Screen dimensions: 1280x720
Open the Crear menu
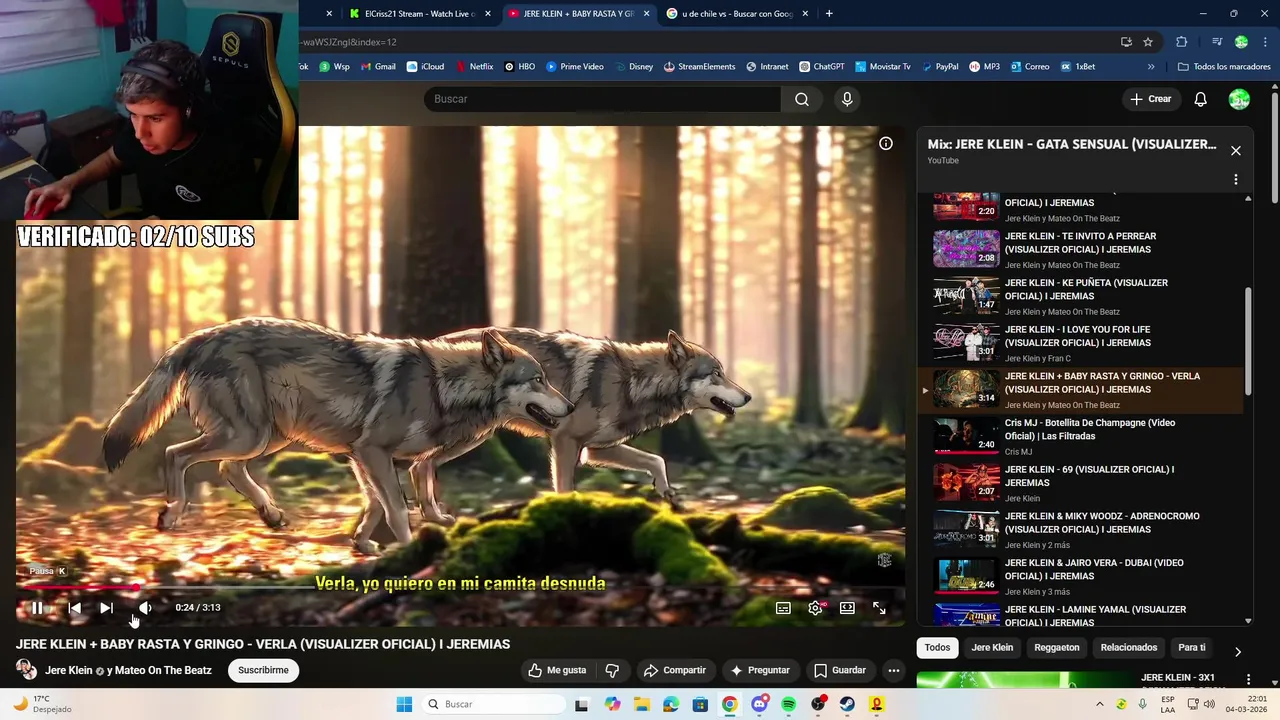click(1150, 99)
